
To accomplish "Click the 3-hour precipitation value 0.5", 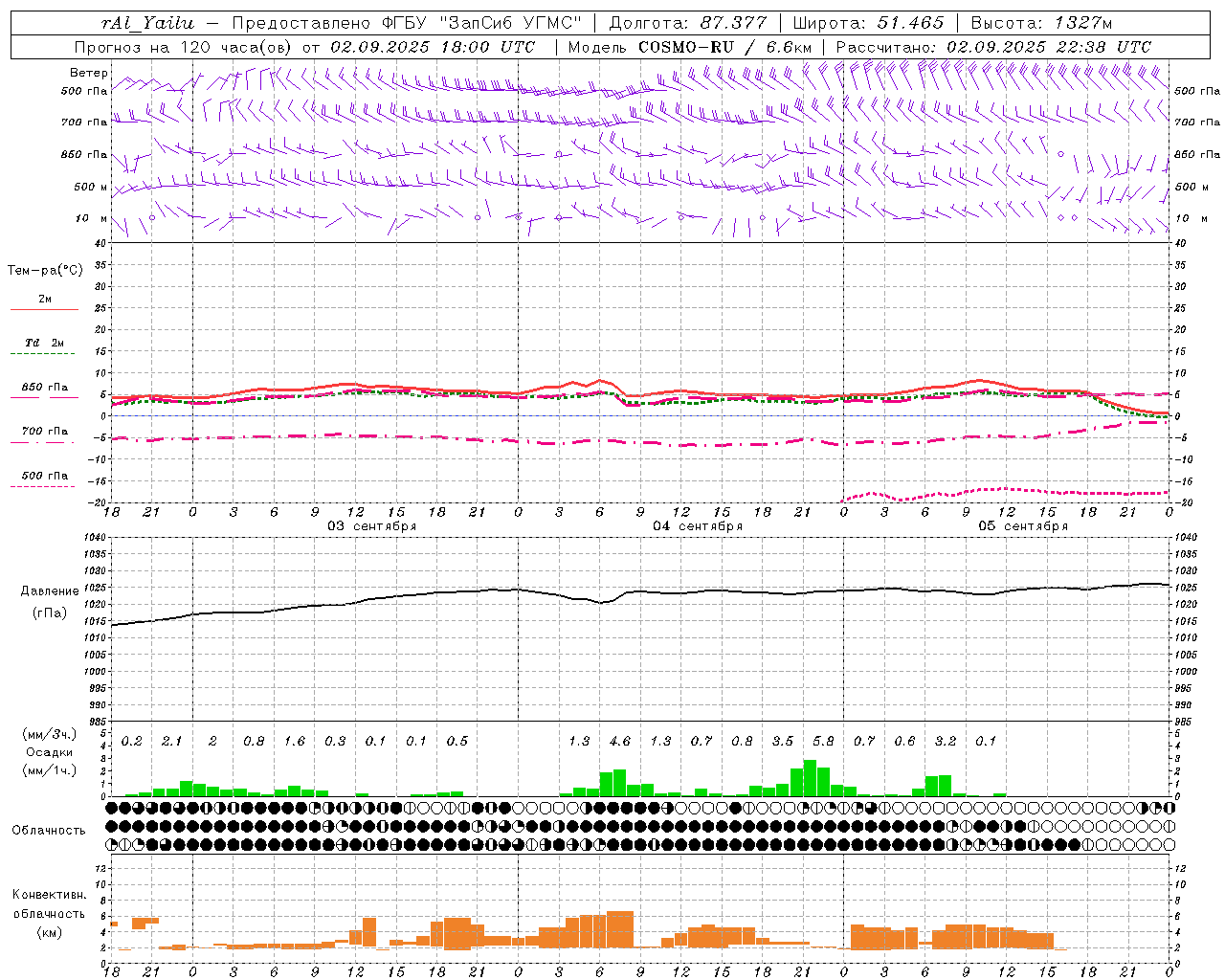I will click(457, 742).
